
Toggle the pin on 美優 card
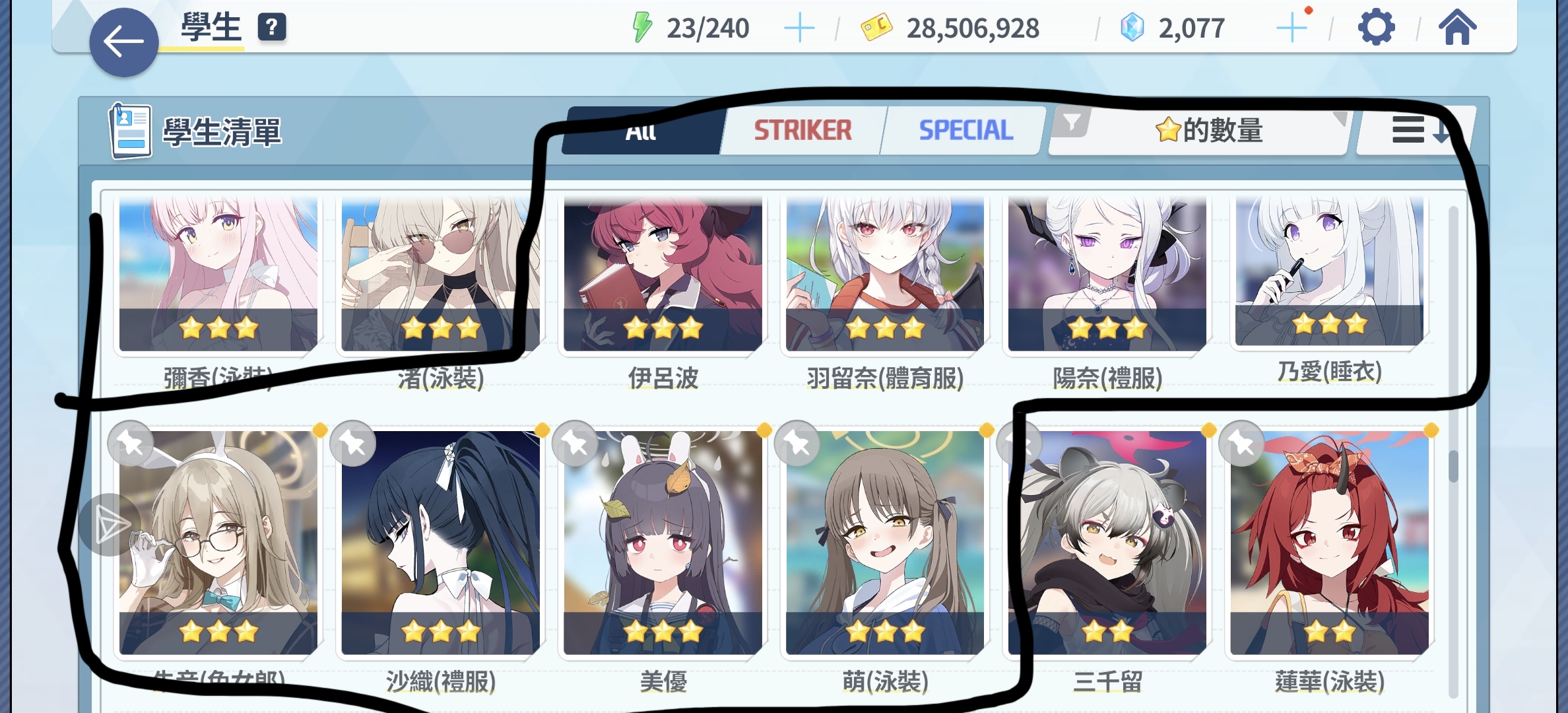coord(575,444)
